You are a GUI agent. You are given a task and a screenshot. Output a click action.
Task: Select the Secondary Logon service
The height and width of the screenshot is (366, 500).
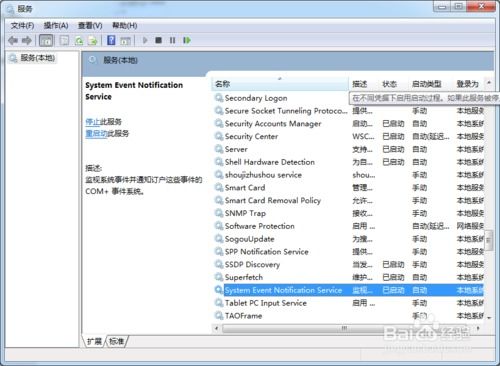click(x=256, y=98)
